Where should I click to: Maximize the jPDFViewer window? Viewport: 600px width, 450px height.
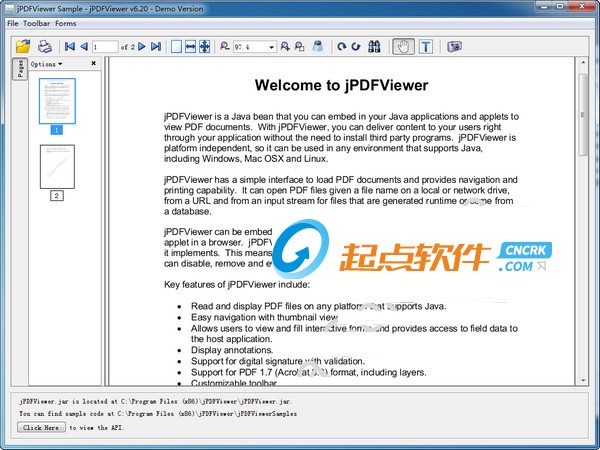560,6
